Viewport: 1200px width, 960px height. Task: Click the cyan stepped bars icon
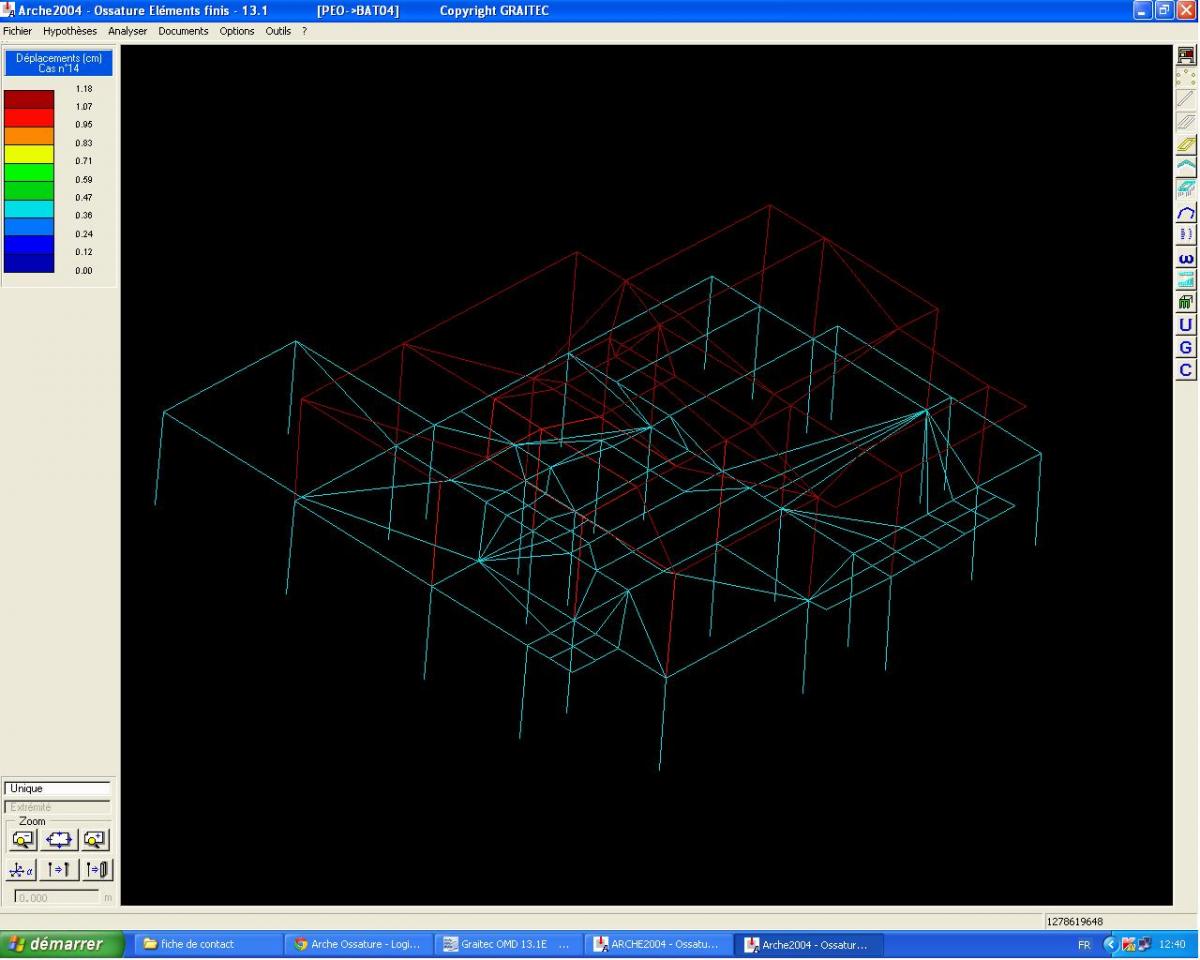pos(1186,280)
